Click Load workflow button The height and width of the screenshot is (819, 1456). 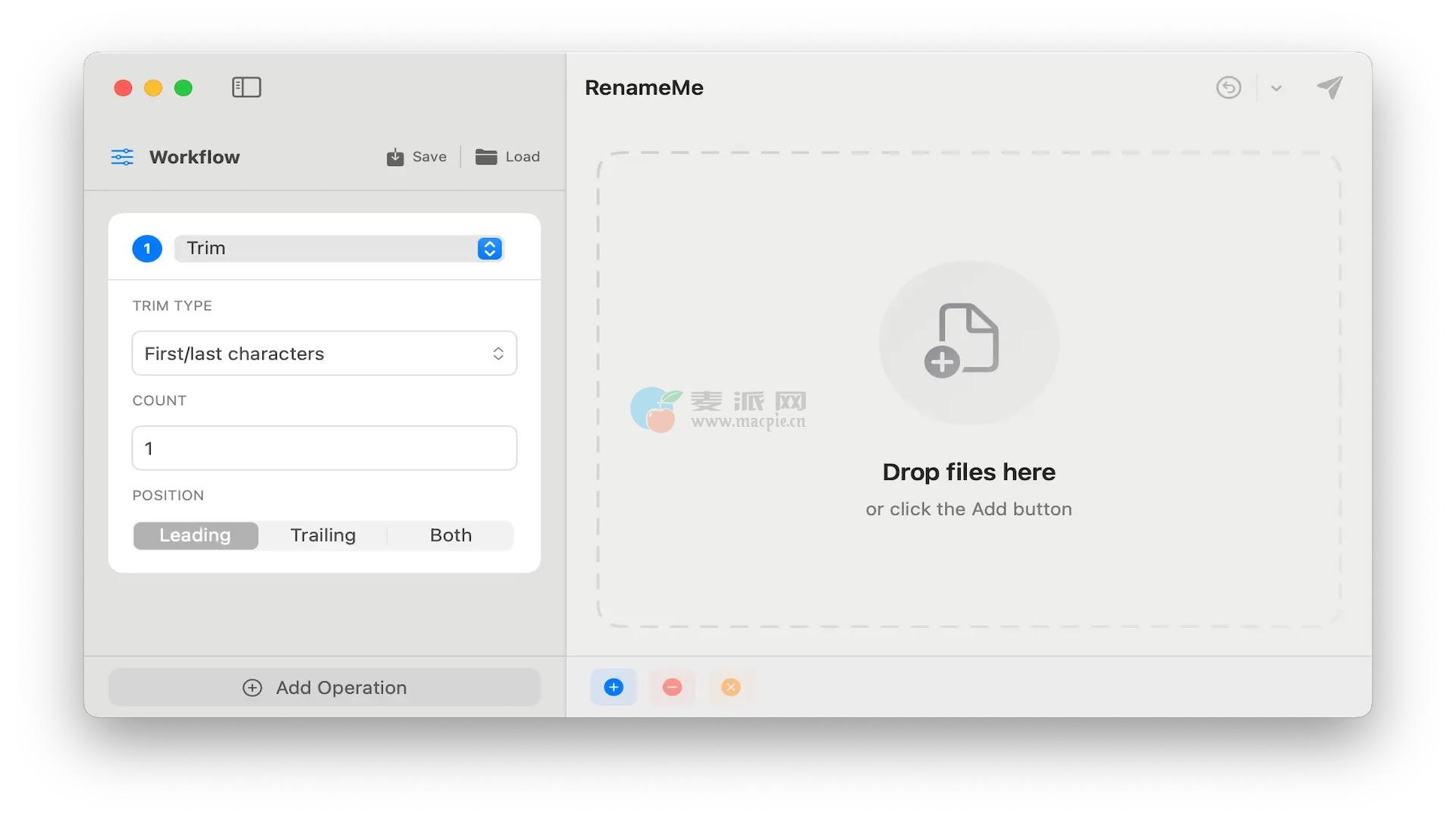point(507,157)
